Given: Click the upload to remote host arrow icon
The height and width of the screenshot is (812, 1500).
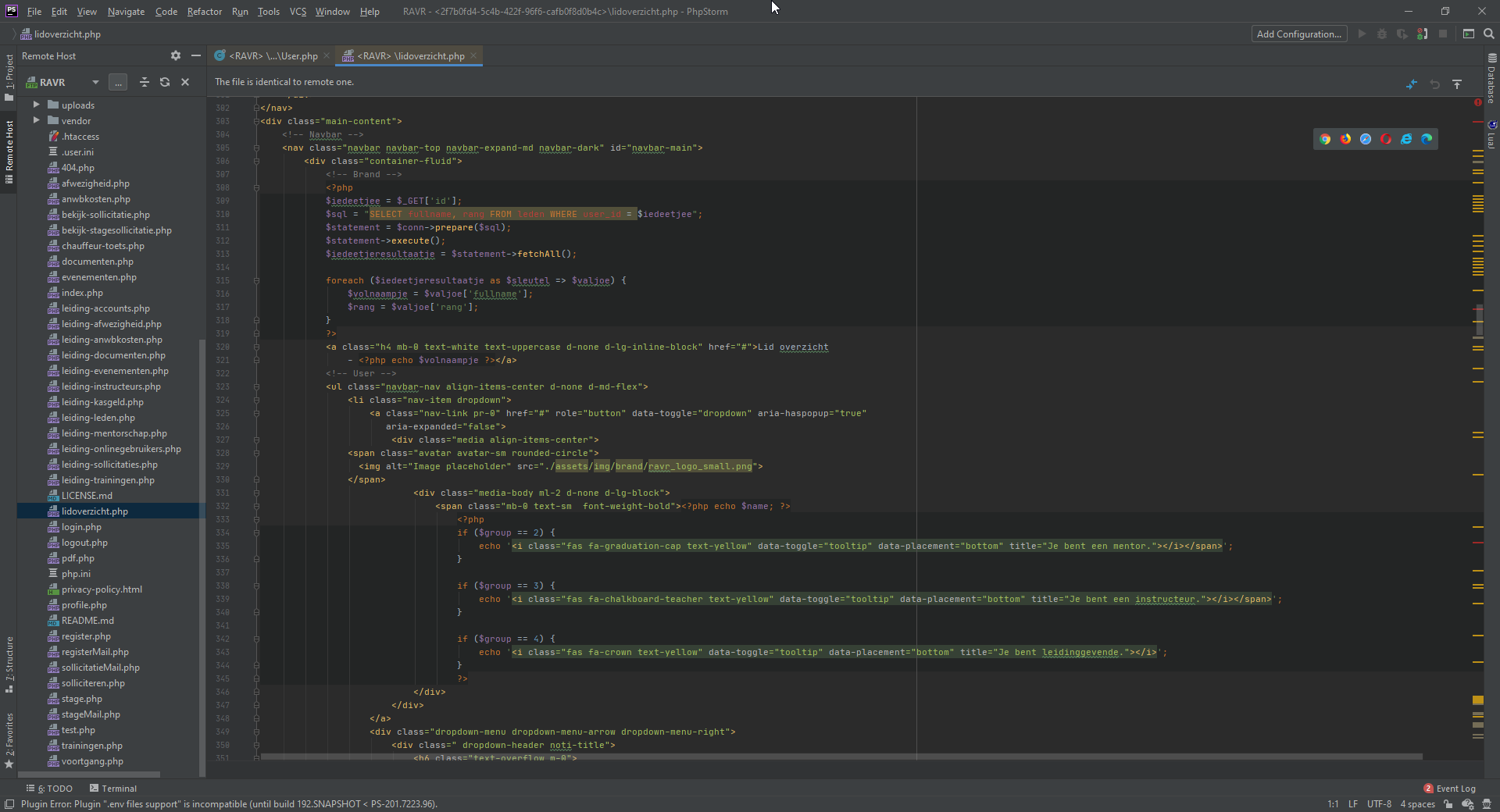Looking at the screenshot, I should pyautogui.click(x=1457, y=84).
